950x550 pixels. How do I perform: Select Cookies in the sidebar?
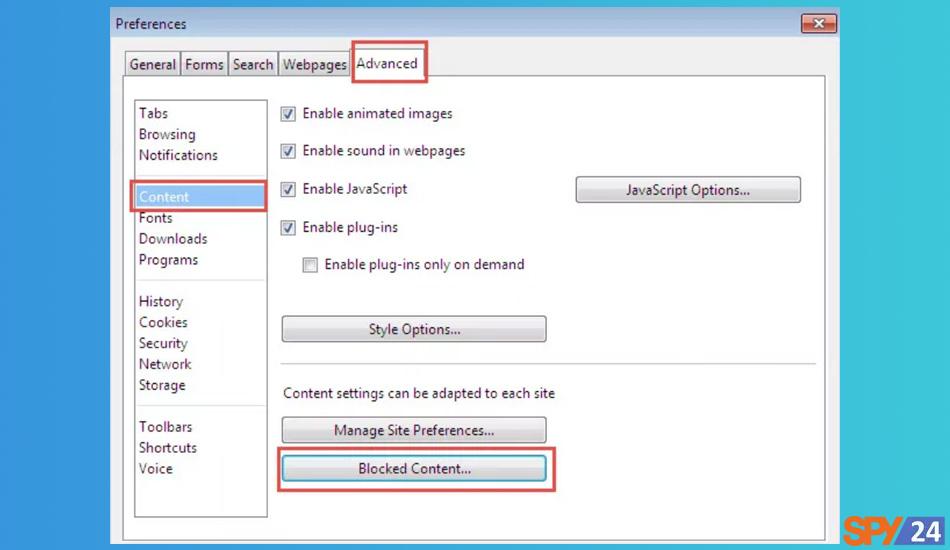pos(163,322)
